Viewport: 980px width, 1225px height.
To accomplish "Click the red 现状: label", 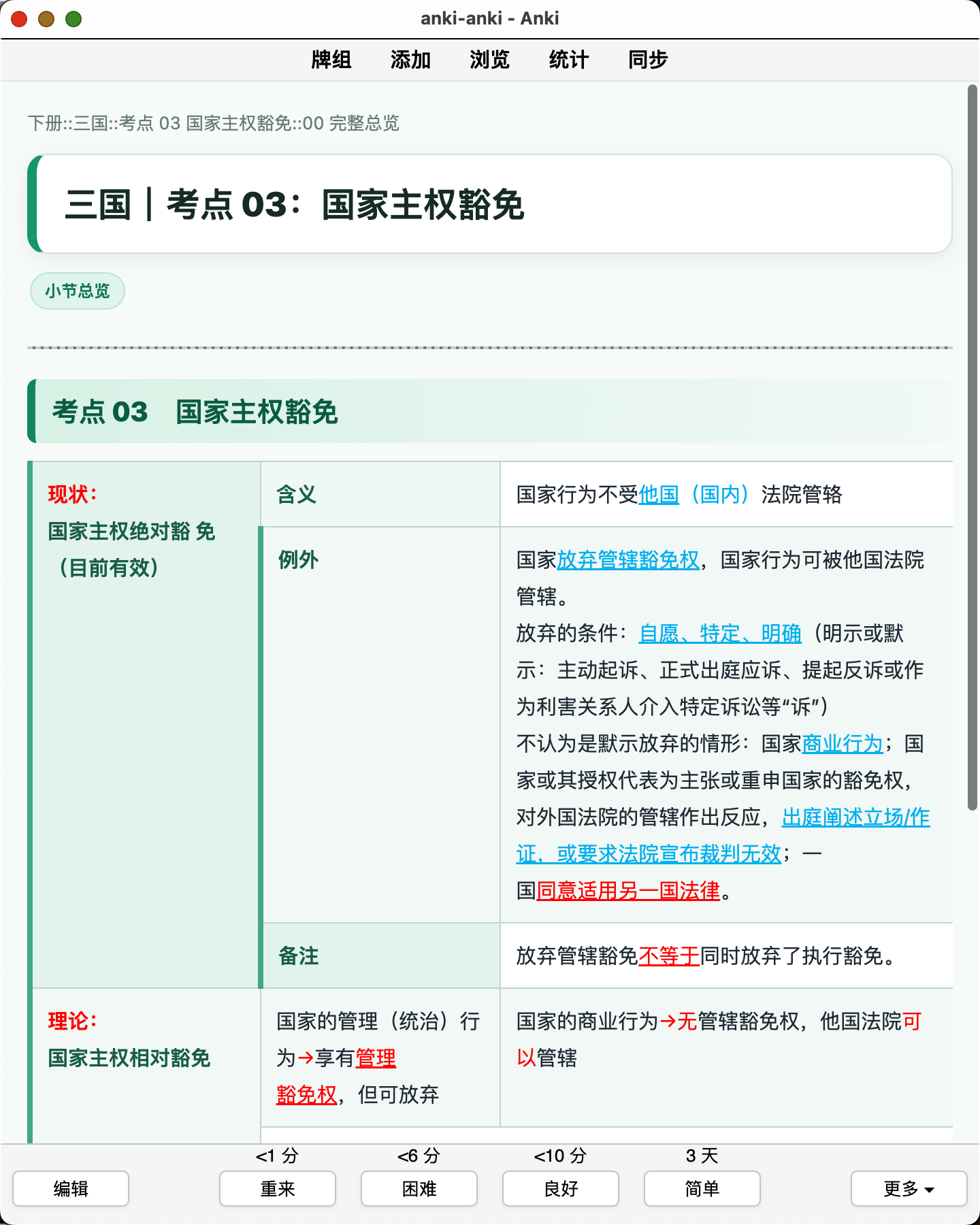I will (73, 495).
